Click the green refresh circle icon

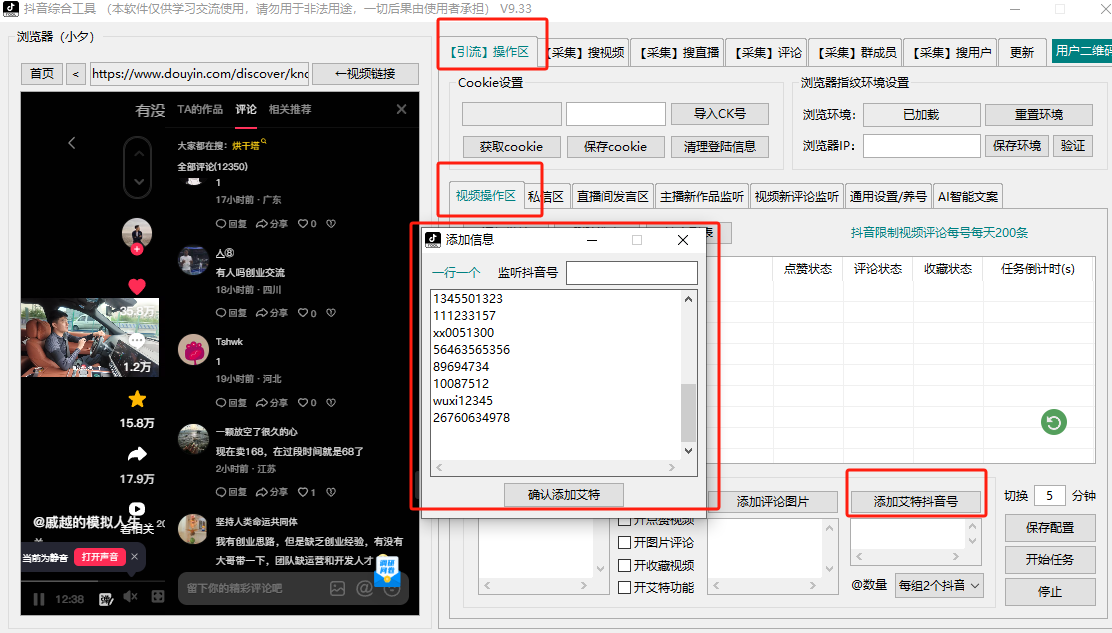[1053, 423]
